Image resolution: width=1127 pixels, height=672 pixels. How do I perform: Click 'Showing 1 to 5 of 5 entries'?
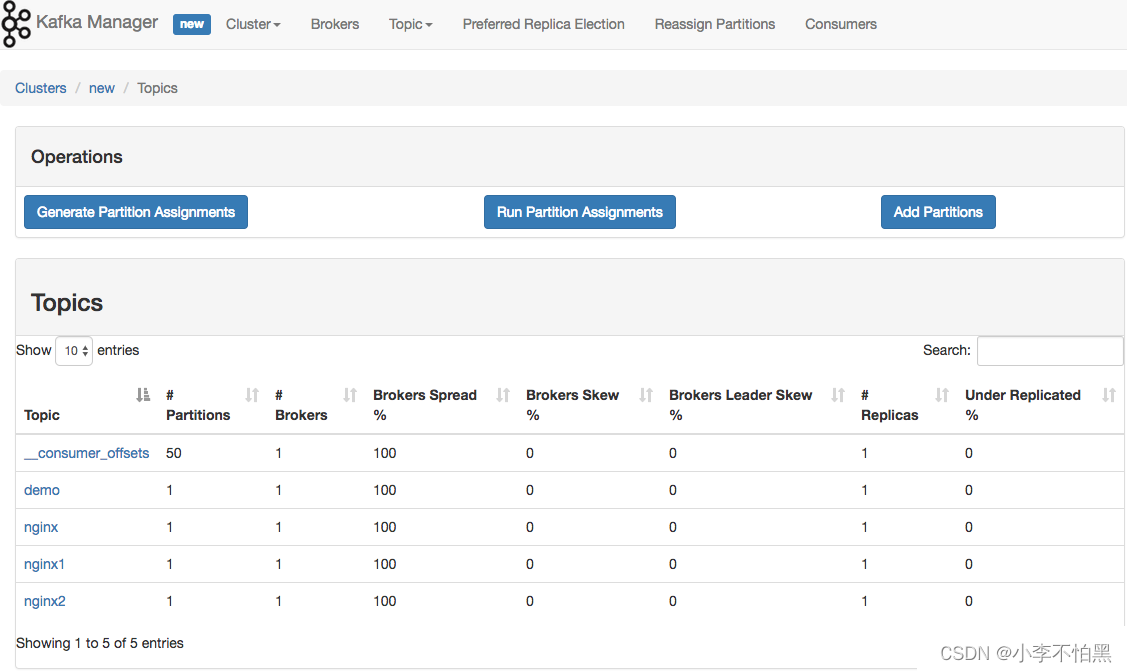click(x=100, y=643)
